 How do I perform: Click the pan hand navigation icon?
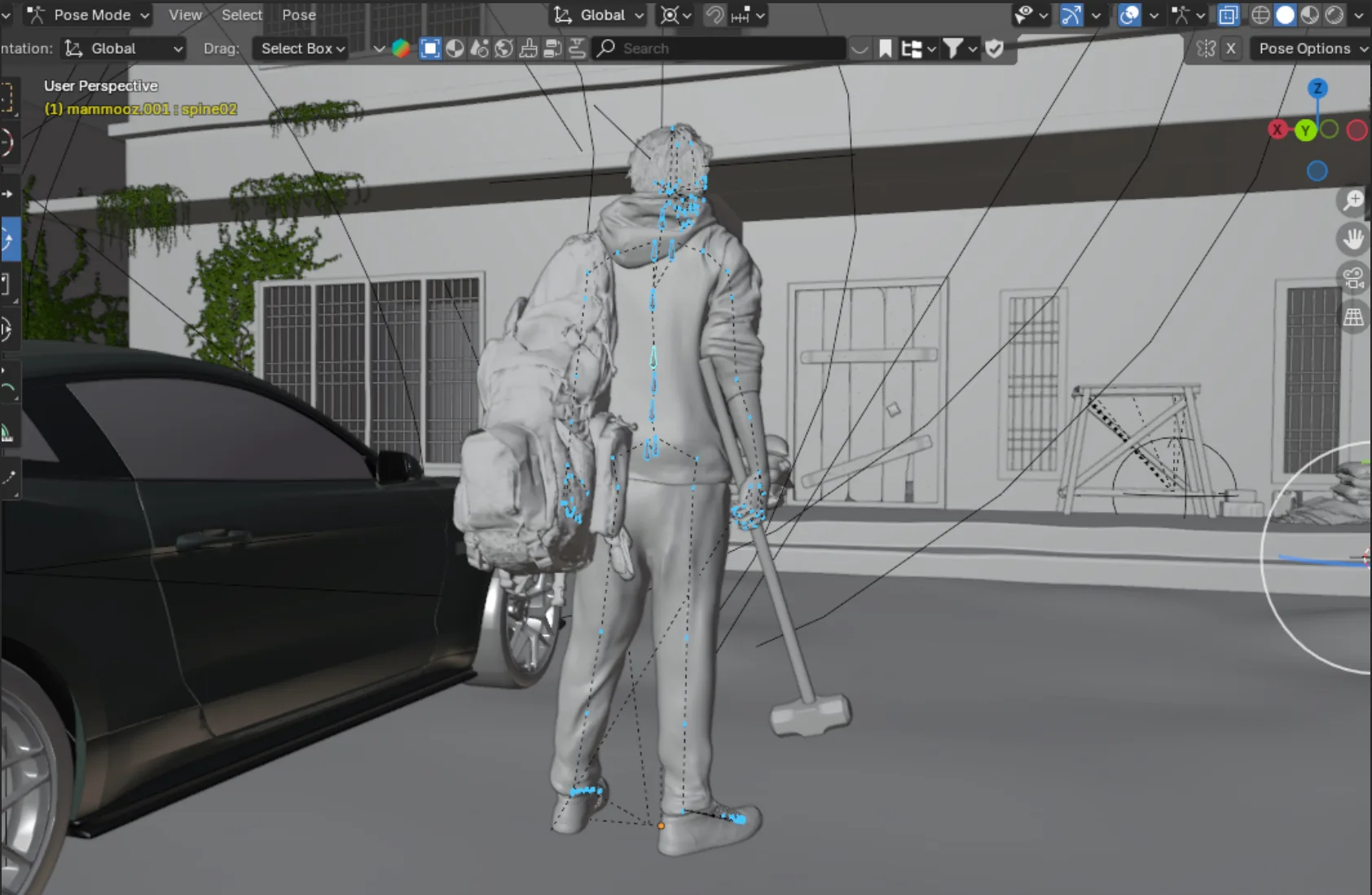pyautogui.click(x=1353, y=239)
